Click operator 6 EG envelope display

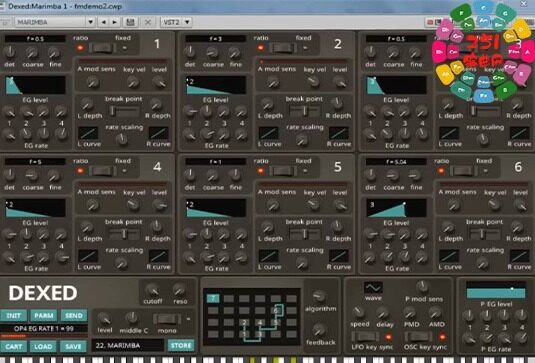tap(396, 208)
